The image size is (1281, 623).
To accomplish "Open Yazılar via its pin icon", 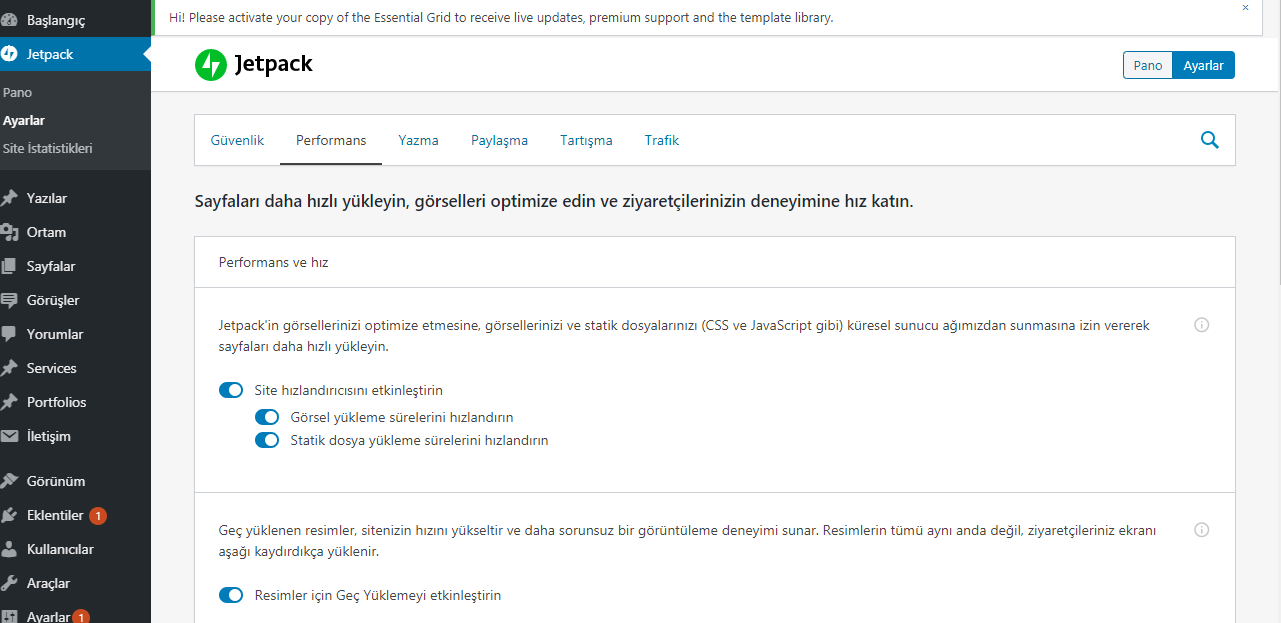I will tap(10, 198).
